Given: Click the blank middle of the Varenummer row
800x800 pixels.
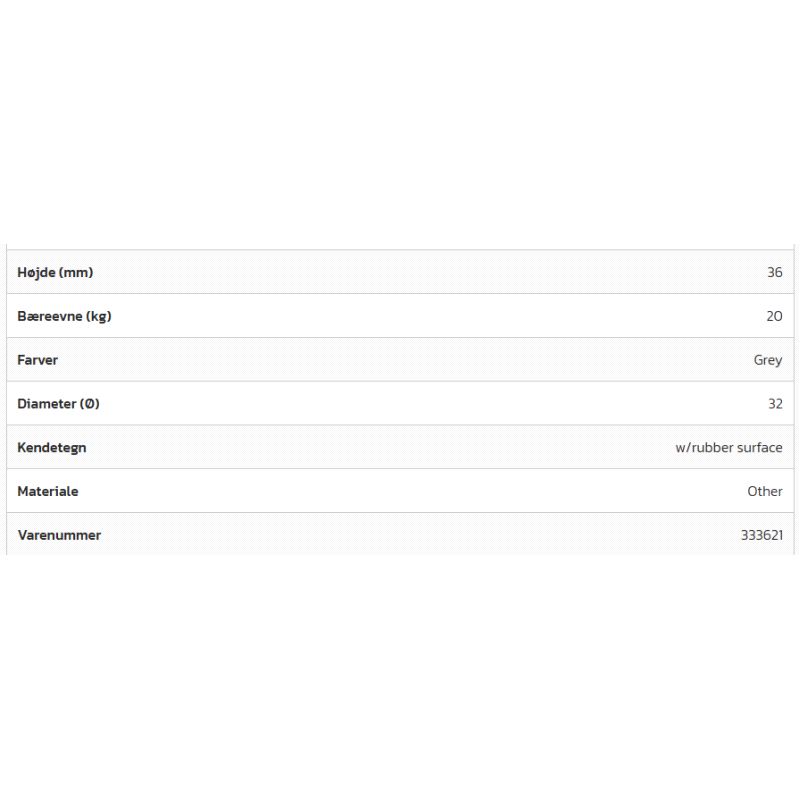Looking at the screenshot, I should (400, 535).
